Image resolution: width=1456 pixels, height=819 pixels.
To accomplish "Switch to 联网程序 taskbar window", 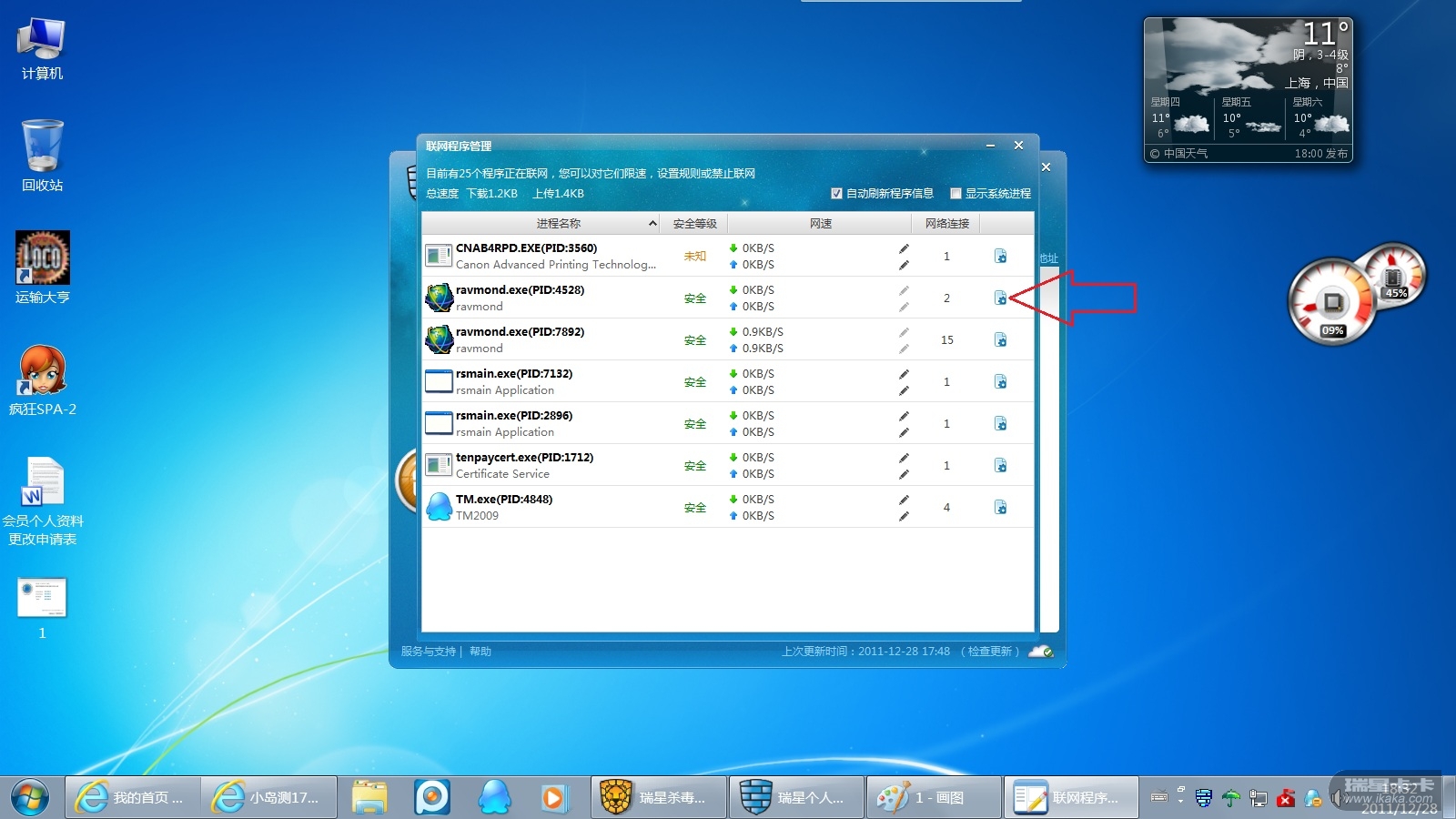I will point(1071,797).
